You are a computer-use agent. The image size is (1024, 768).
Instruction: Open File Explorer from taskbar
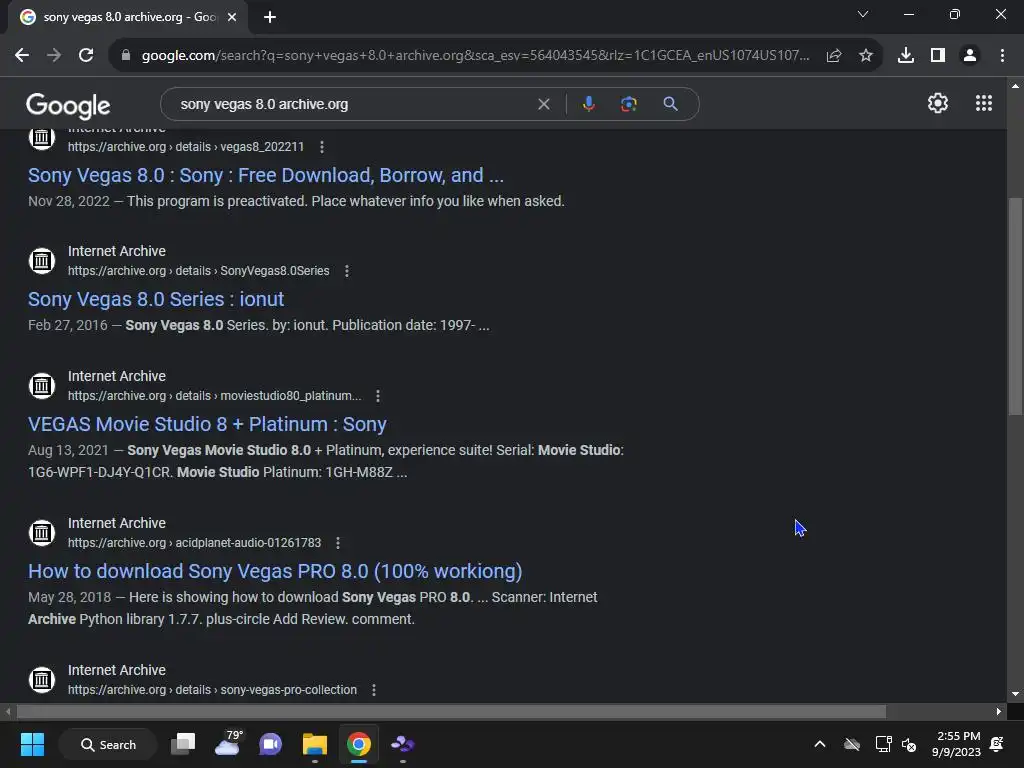(314, 744)
